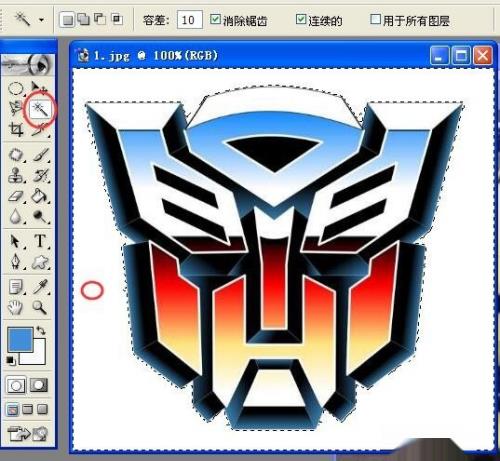The width and height of the screenshot is (500, 461).
Task: Choose Add to Selection mode
Action: tap(84, 19)
